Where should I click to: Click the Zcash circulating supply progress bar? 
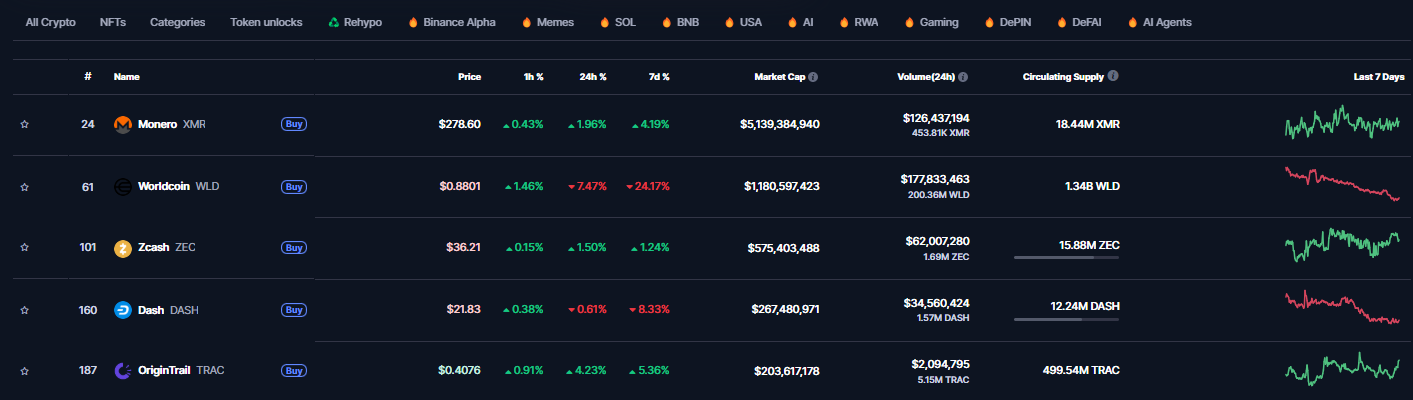pos(1066,258)
